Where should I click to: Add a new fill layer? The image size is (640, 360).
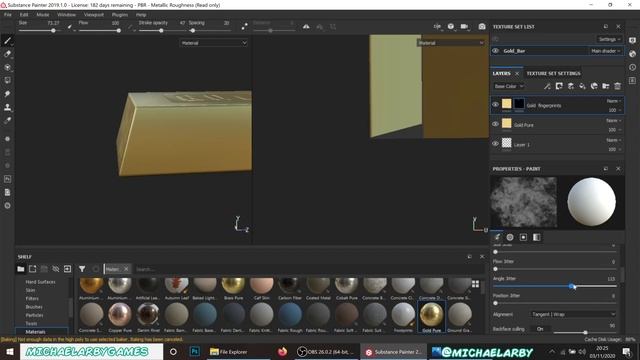click(582, 86)
